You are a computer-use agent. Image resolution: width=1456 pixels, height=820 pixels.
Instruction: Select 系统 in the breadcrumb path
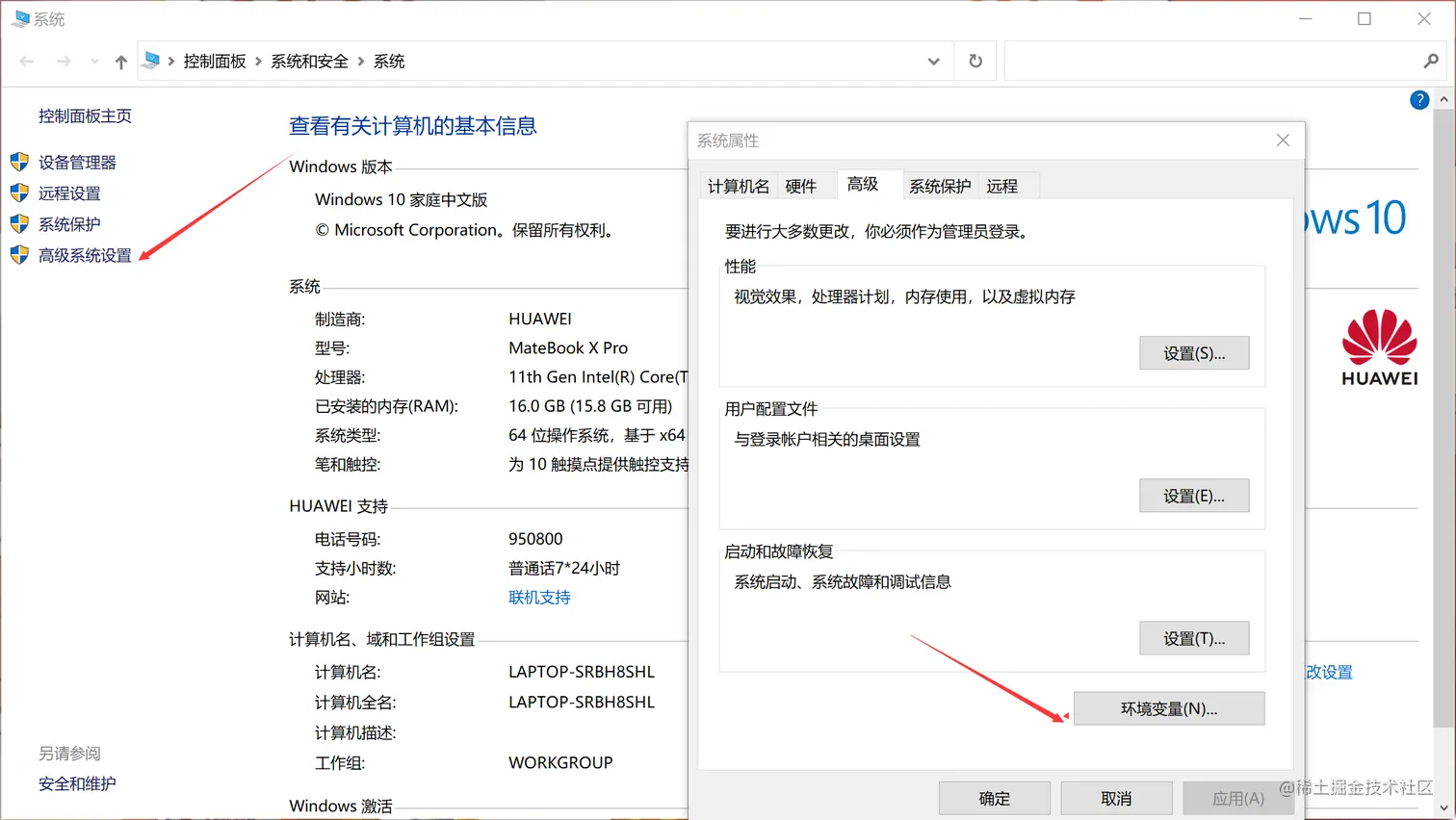pyautogui.click(x=389, y=62)
